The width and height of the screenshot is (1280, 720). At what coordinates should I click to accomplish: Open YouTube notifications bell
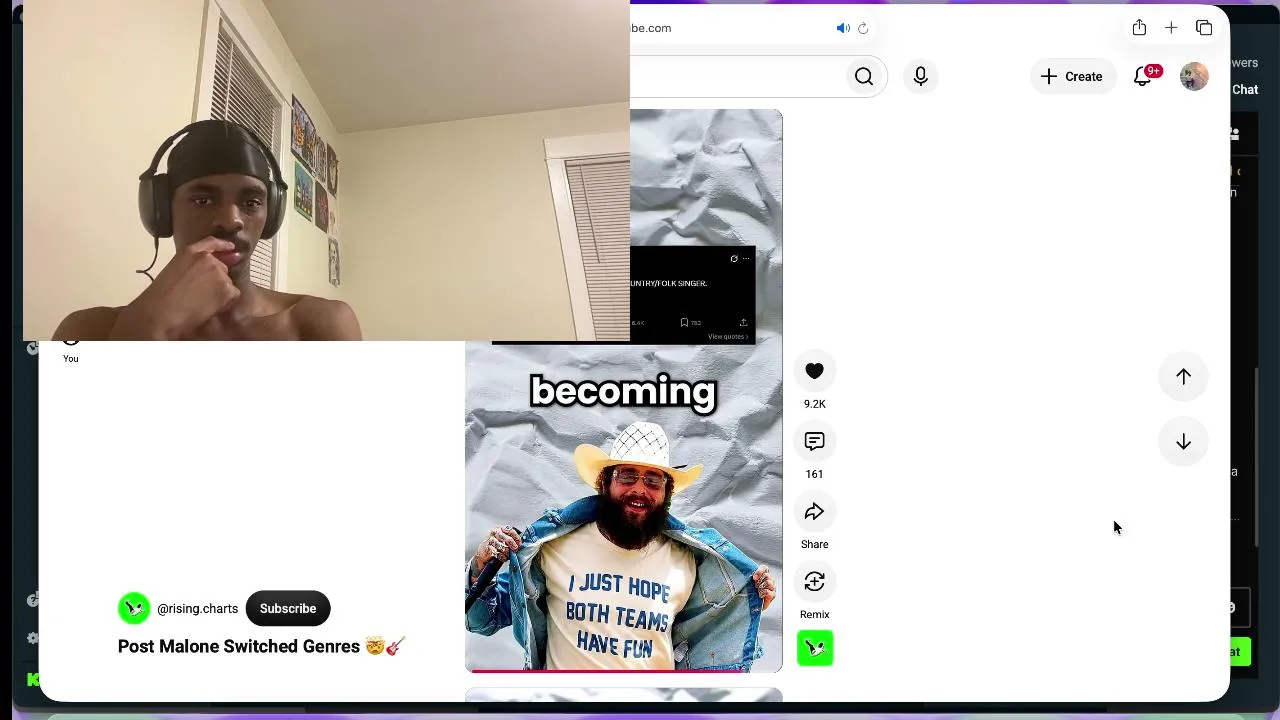click(x=1142, y=76)
